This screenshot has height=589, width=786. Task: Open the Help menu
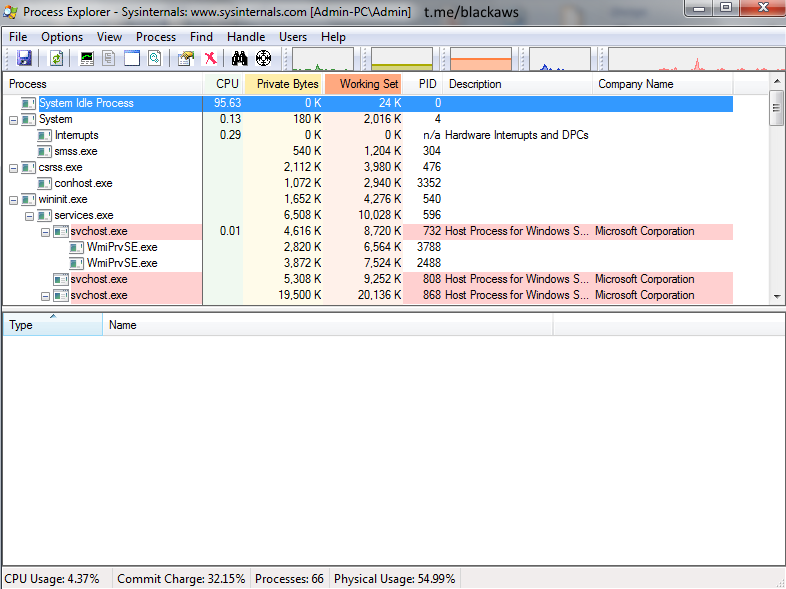tap(333, 37)
